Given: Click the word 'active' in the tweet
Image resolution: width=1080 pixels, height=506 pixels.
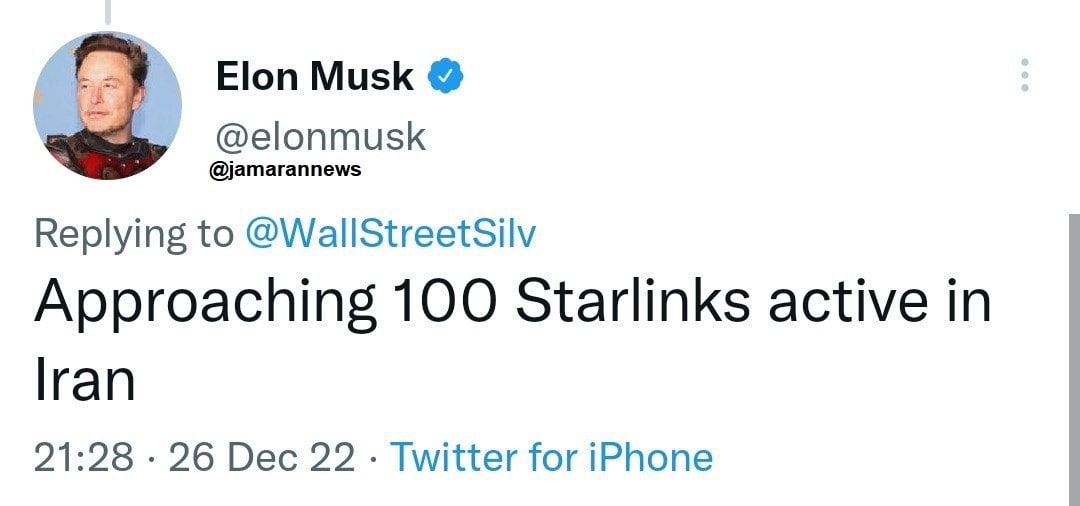Looking at the screenshot, I should (842, 302).
